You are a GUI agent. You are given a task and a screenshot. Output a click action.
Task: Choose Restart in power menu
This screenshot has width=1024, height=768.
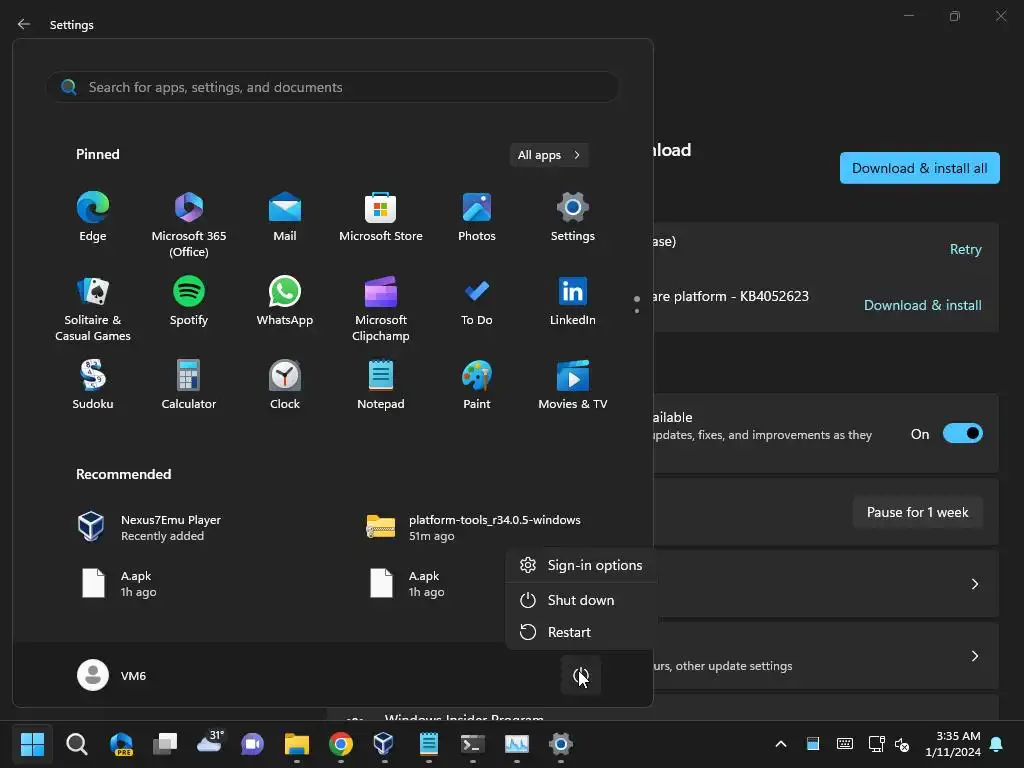pyautogui.click(x=581, y=632)
